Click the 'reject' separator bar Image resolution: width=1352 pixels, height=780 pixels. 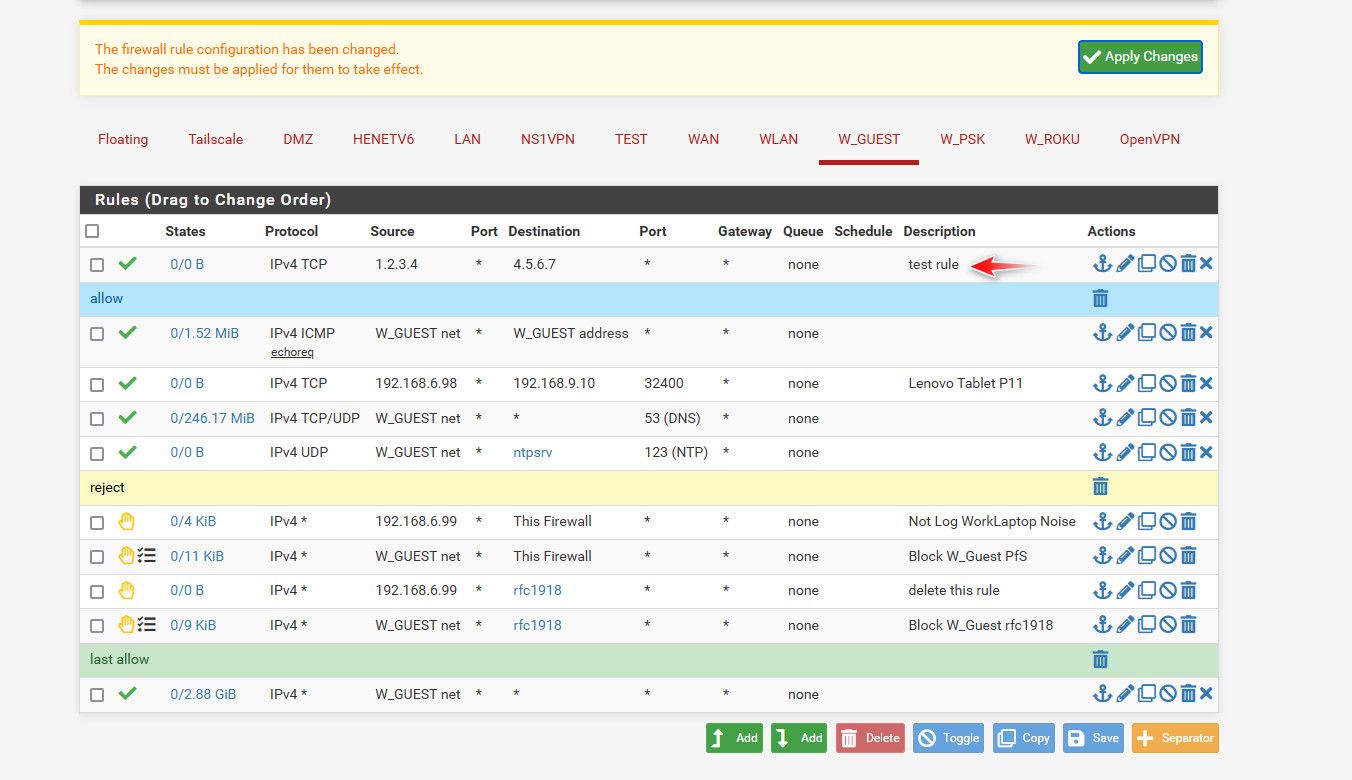649,487
